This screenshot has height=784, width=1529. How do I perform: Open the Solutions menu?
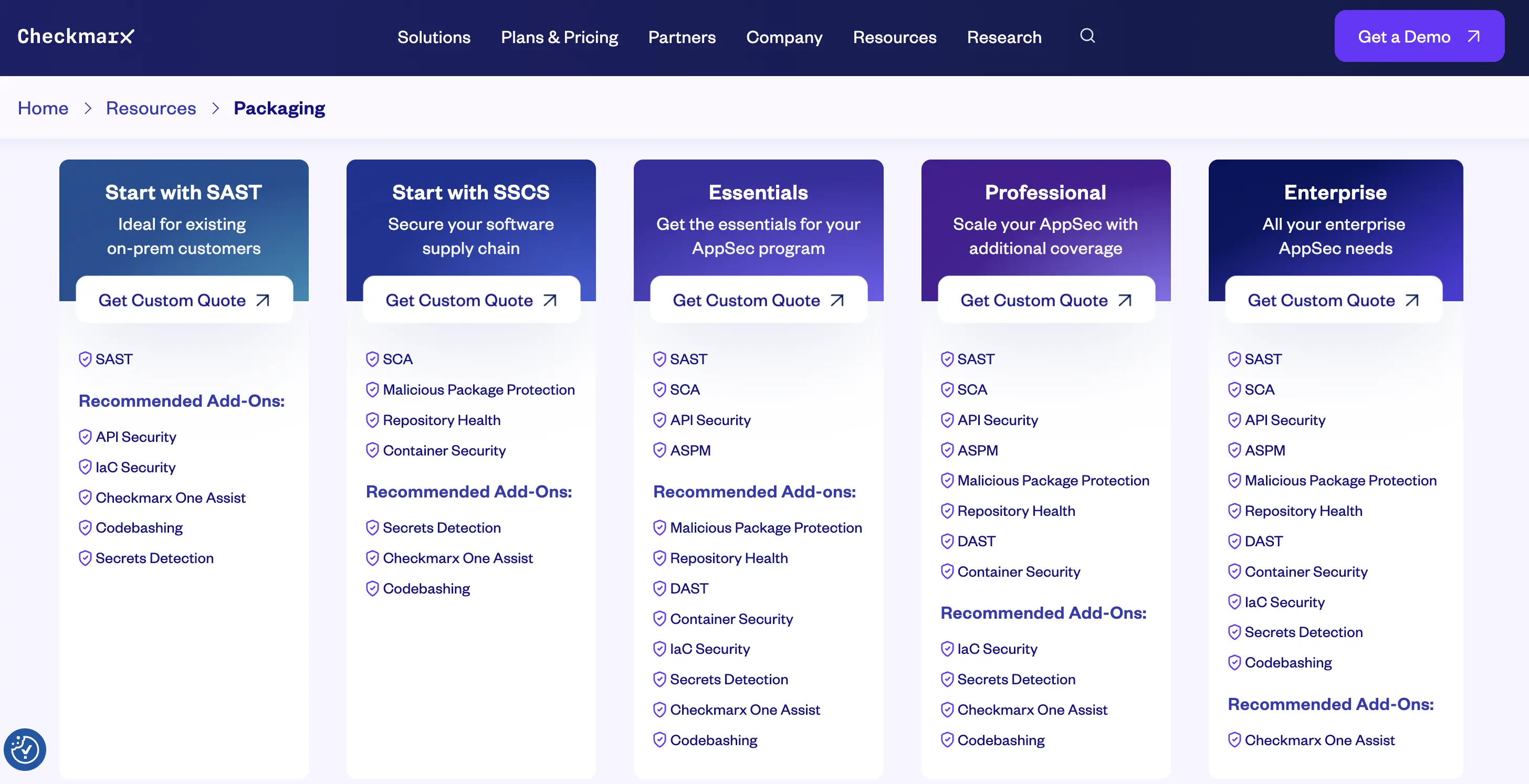click(x=434, y=37)
